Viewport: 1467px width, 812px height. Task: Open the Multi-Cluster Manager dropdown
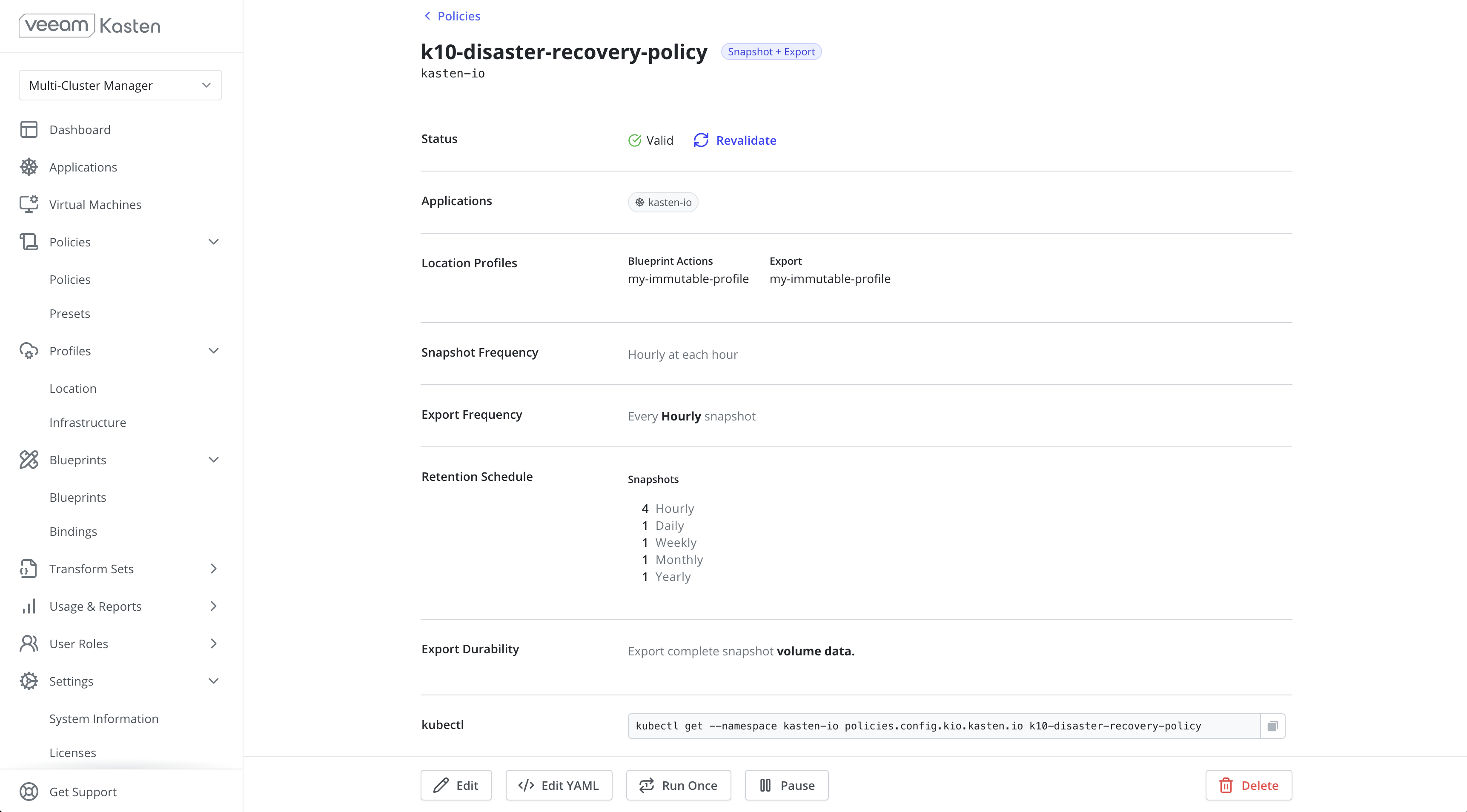(x=120, y=86)
